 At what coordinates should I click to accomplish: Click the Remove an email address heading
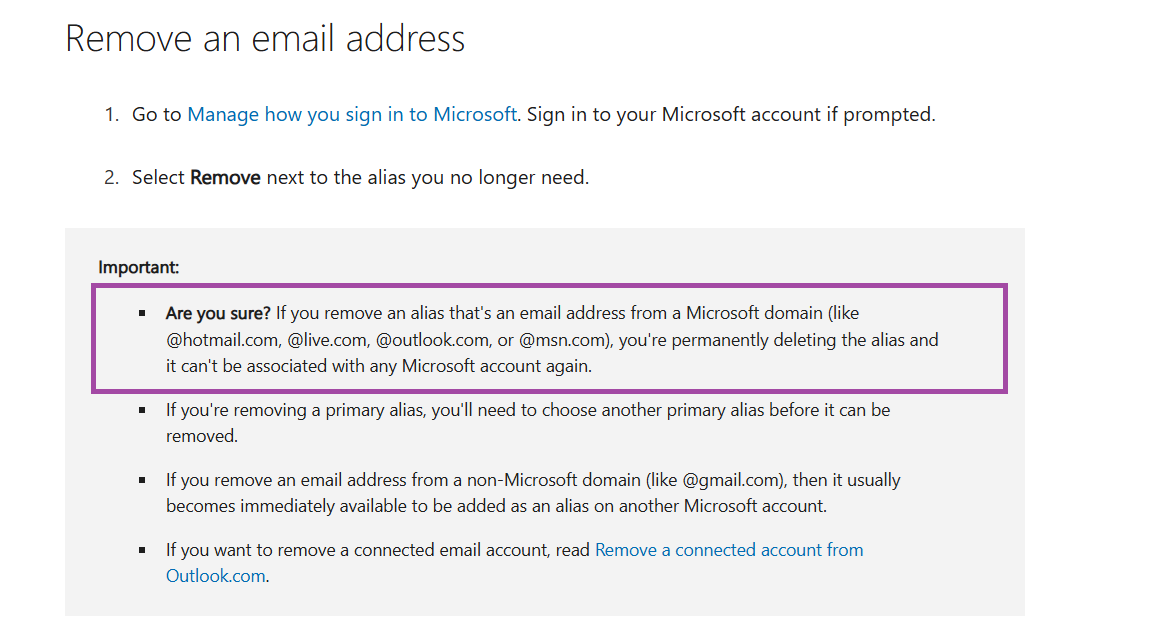pyautogui.click(x=265, y=39)
